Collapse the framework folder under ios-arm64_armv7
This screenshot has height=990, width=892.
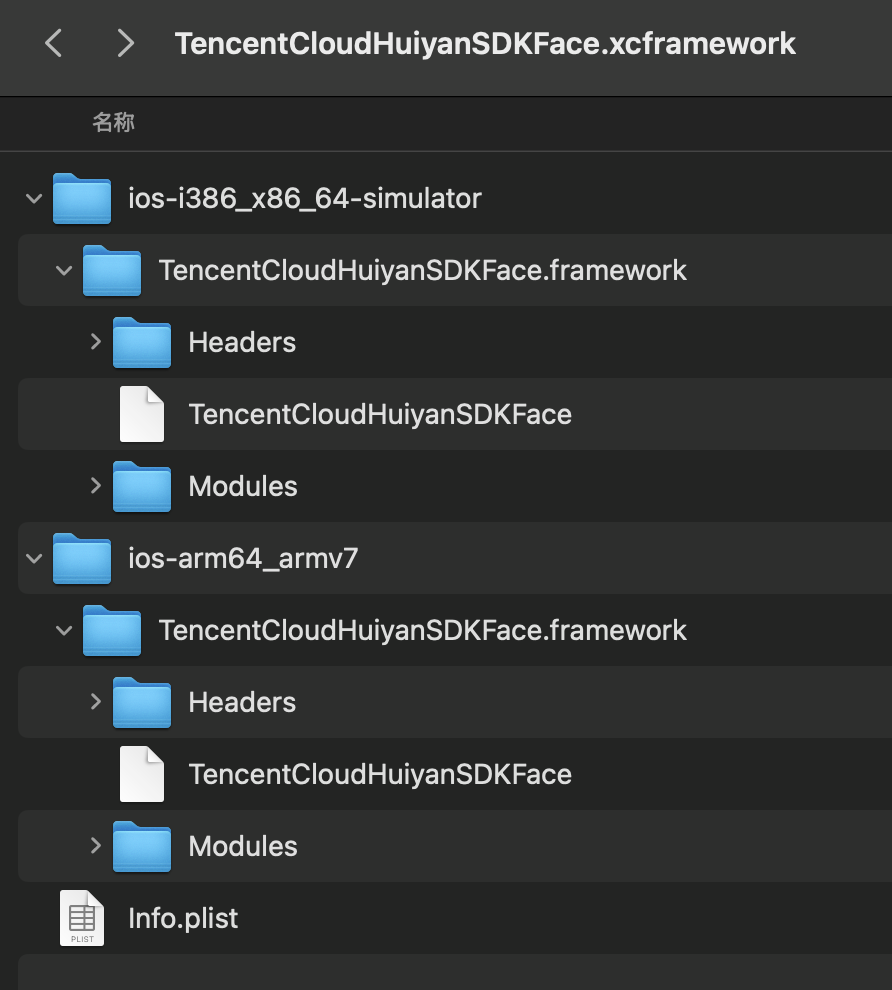pyautogui.click(x=64, y=631)
